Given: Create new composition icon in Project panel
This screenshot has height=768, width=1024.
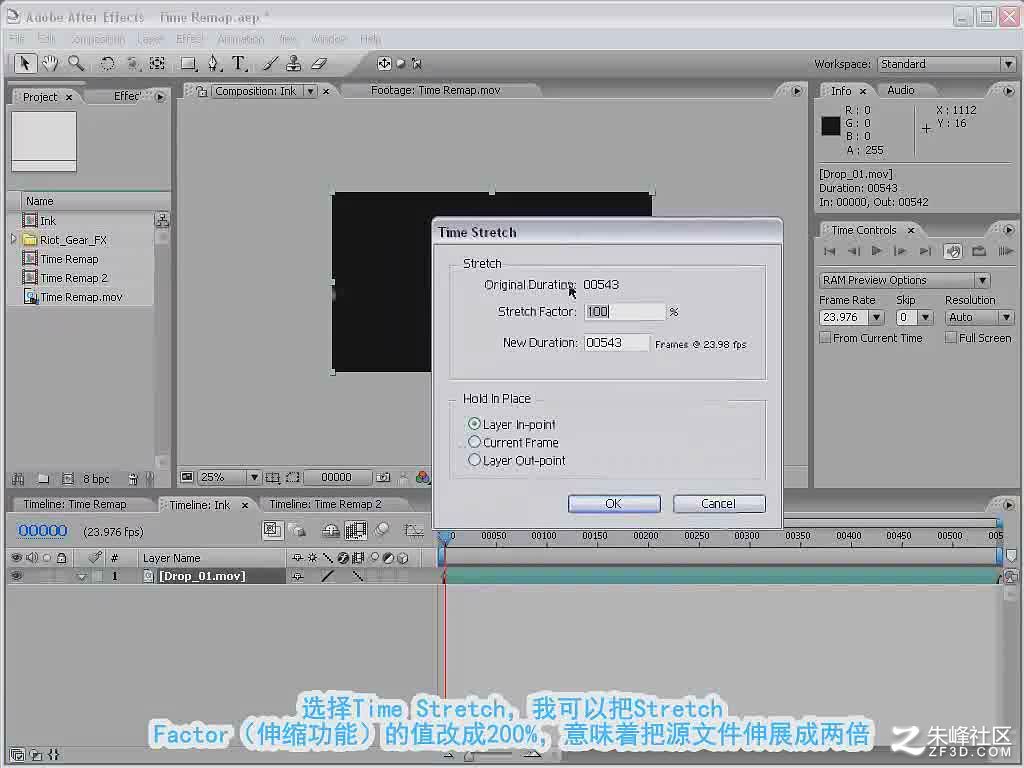Looking at the screenshot, I should click(x=67, y=479).
